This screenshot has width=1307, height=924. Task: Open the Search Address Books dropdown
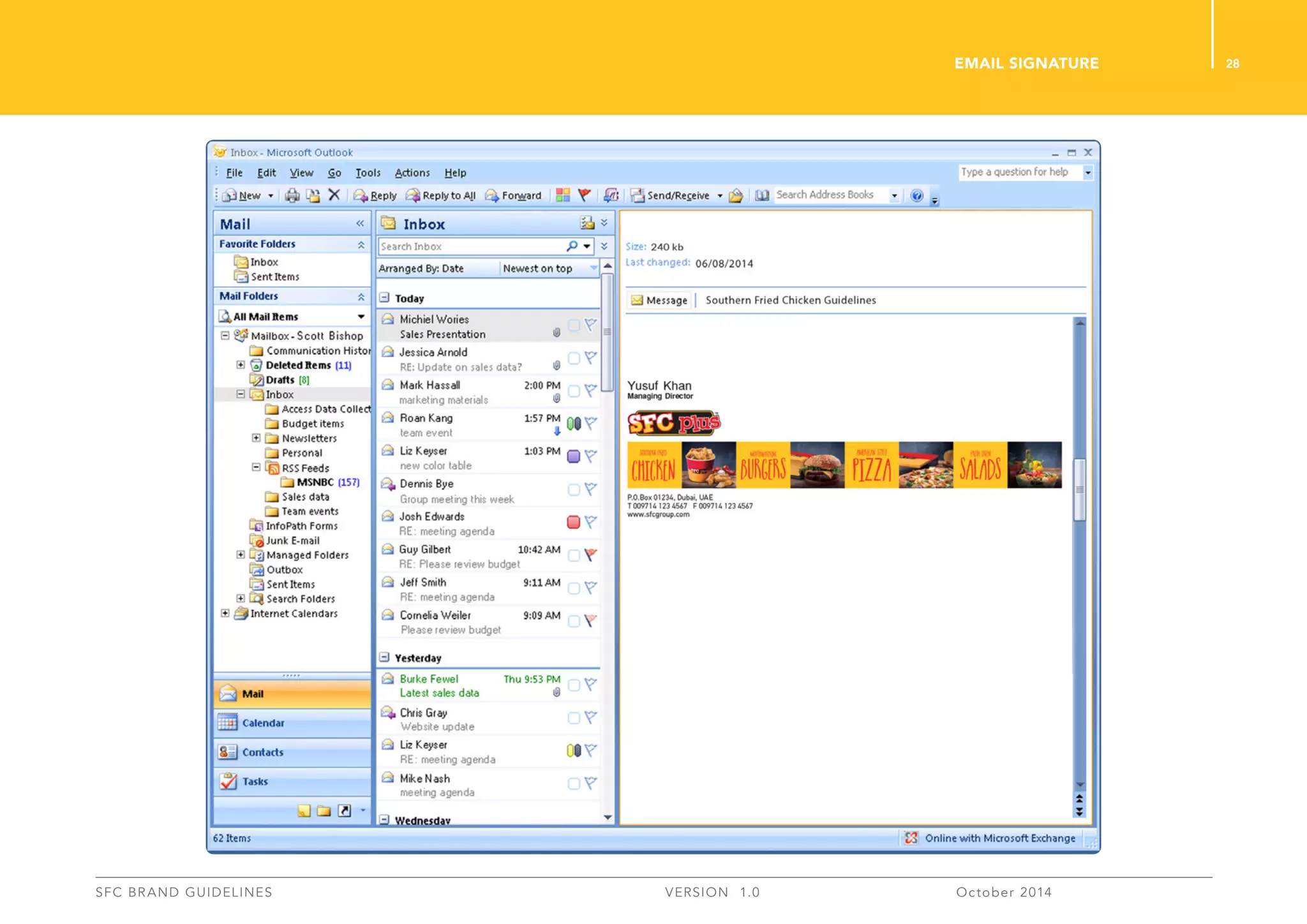click(x=894, y=196)
